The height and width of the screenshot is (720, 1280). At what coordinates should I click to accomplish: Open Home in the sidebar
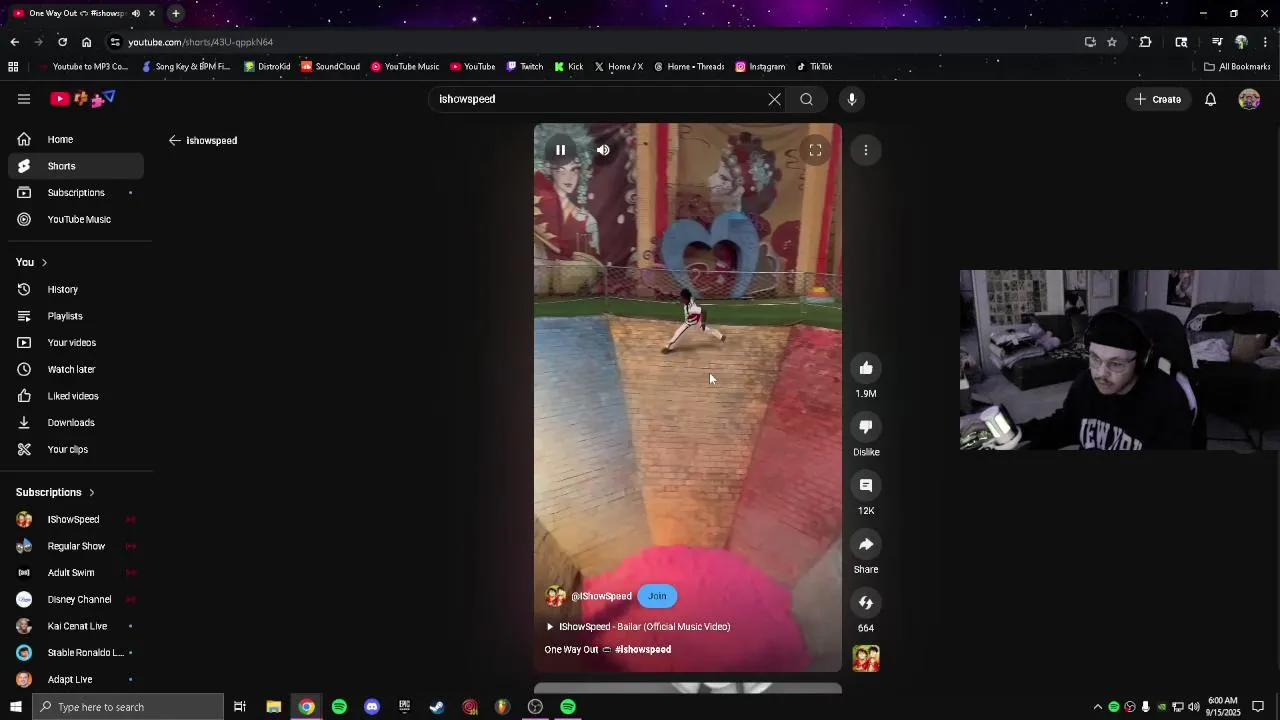[76, 140]
